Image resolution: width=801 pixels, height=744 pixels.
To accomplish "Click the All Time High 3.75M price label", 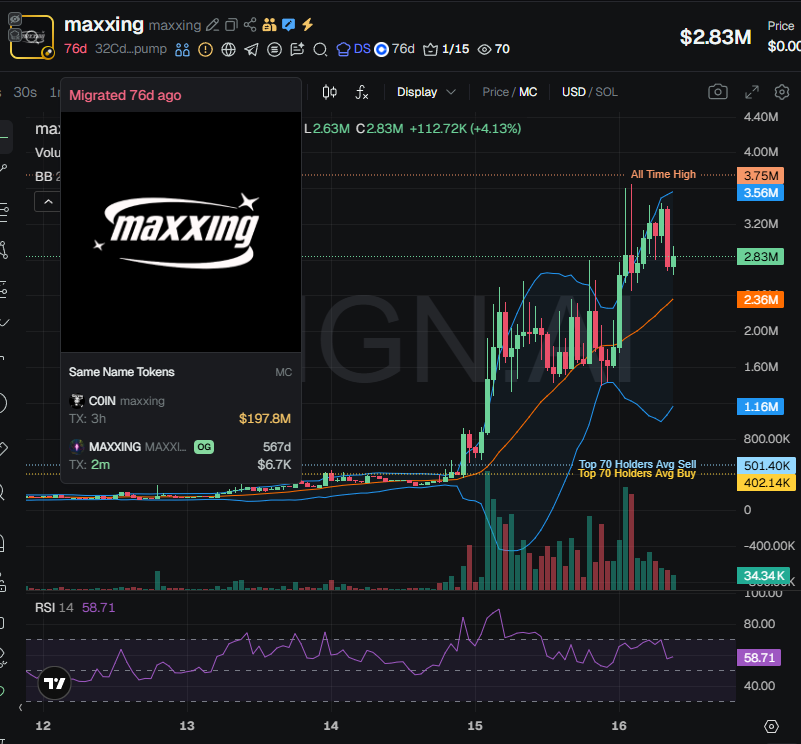I will coord(760,175).
